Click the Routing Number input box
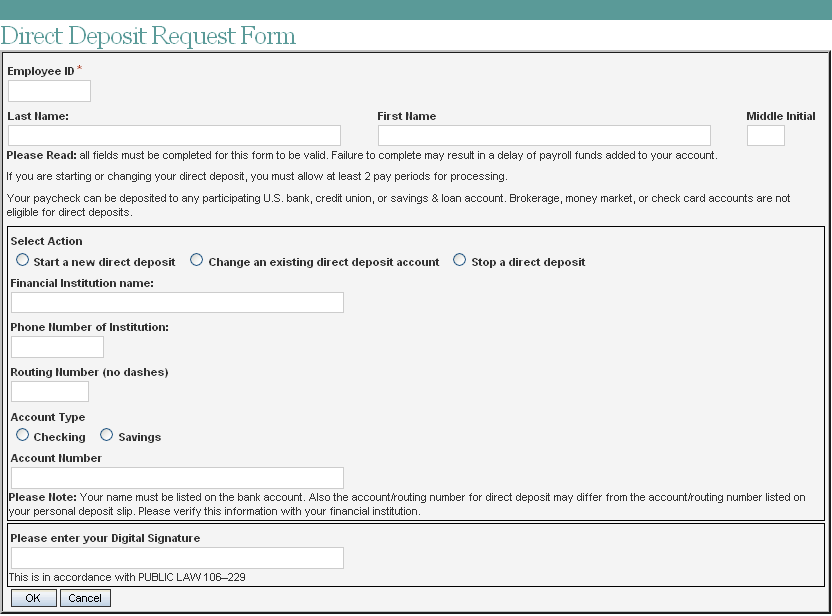Screen dimensions: 832x616 pos(50,392)
